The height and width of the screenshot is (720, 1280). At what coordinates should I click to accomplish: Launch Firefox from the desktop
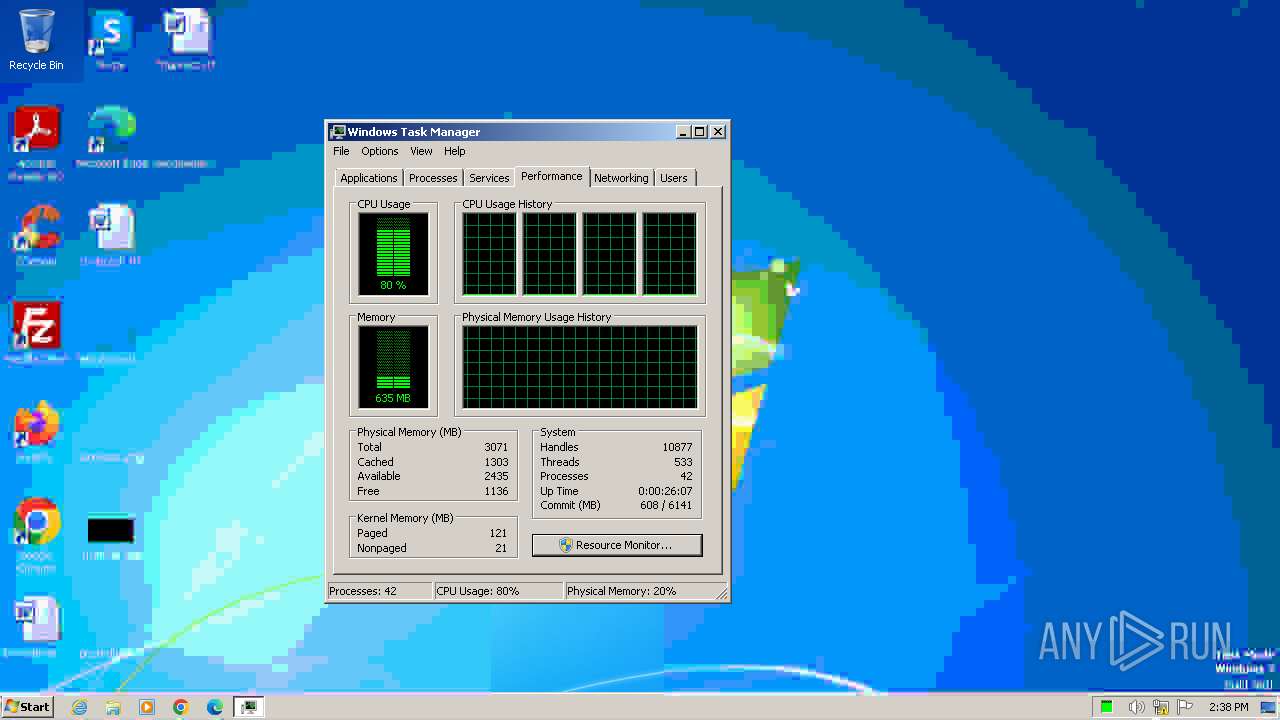[36, 432]
